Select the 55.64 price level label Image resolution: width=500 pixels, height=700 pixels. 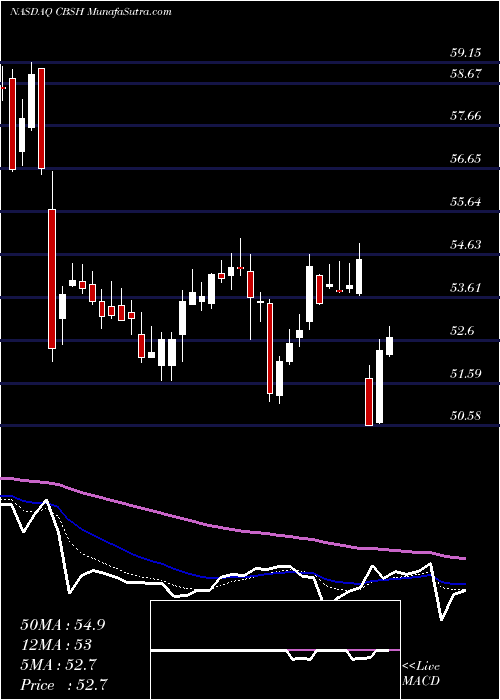click(465, 202)
